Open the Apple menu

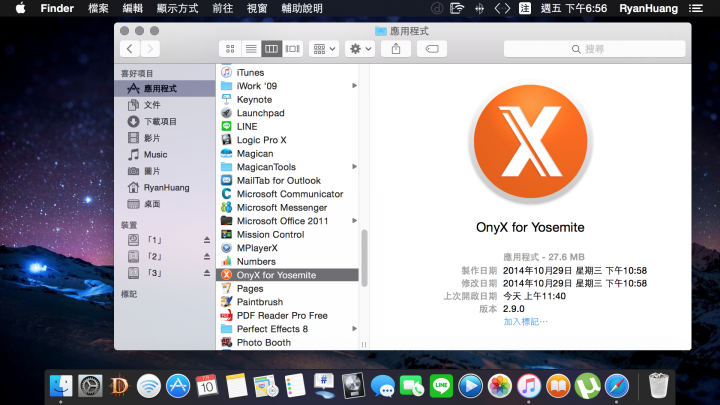tap(21, 8)
